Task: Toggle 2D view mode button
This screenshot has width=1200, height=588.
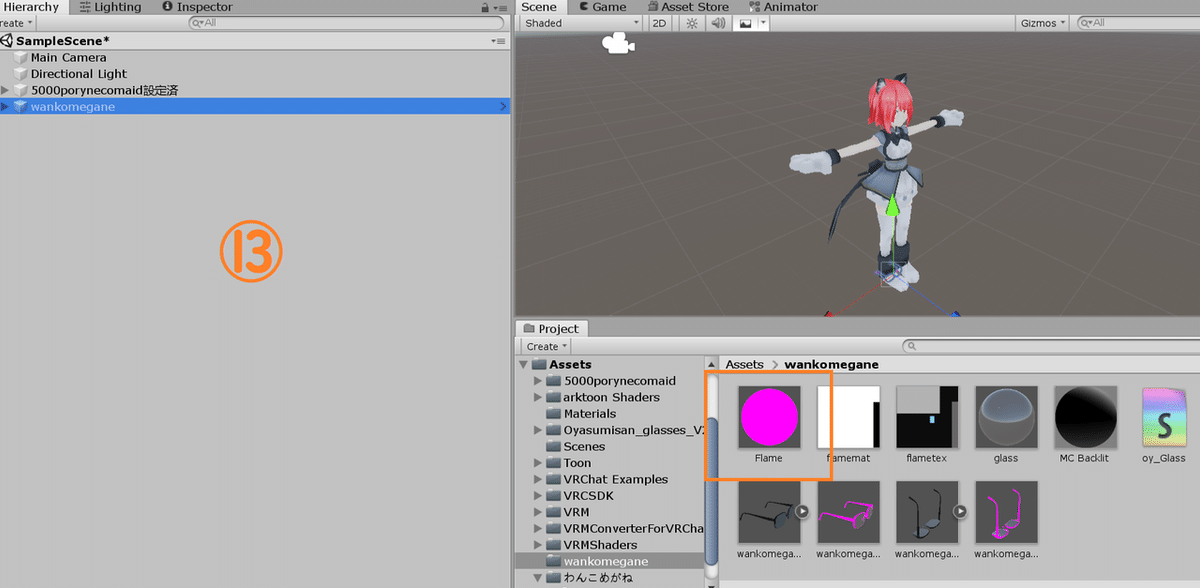Action: pyautogui.click(x=659, y=23)
